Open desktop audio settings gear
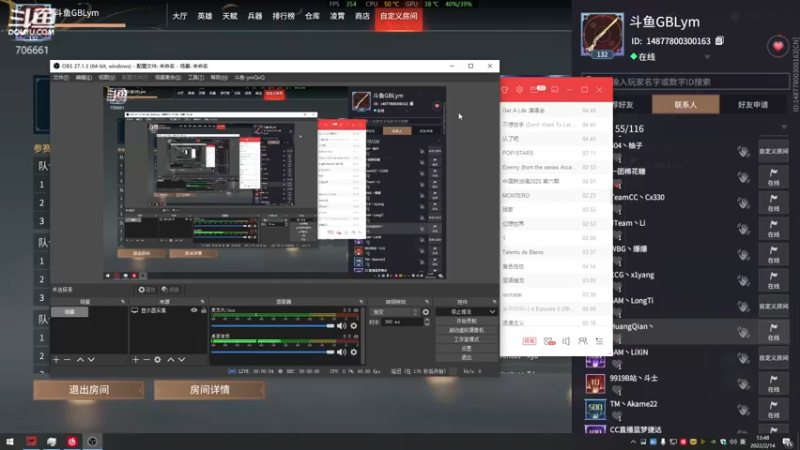The width and height of the screenshot is (800, 450). click(x=354, y=352)
